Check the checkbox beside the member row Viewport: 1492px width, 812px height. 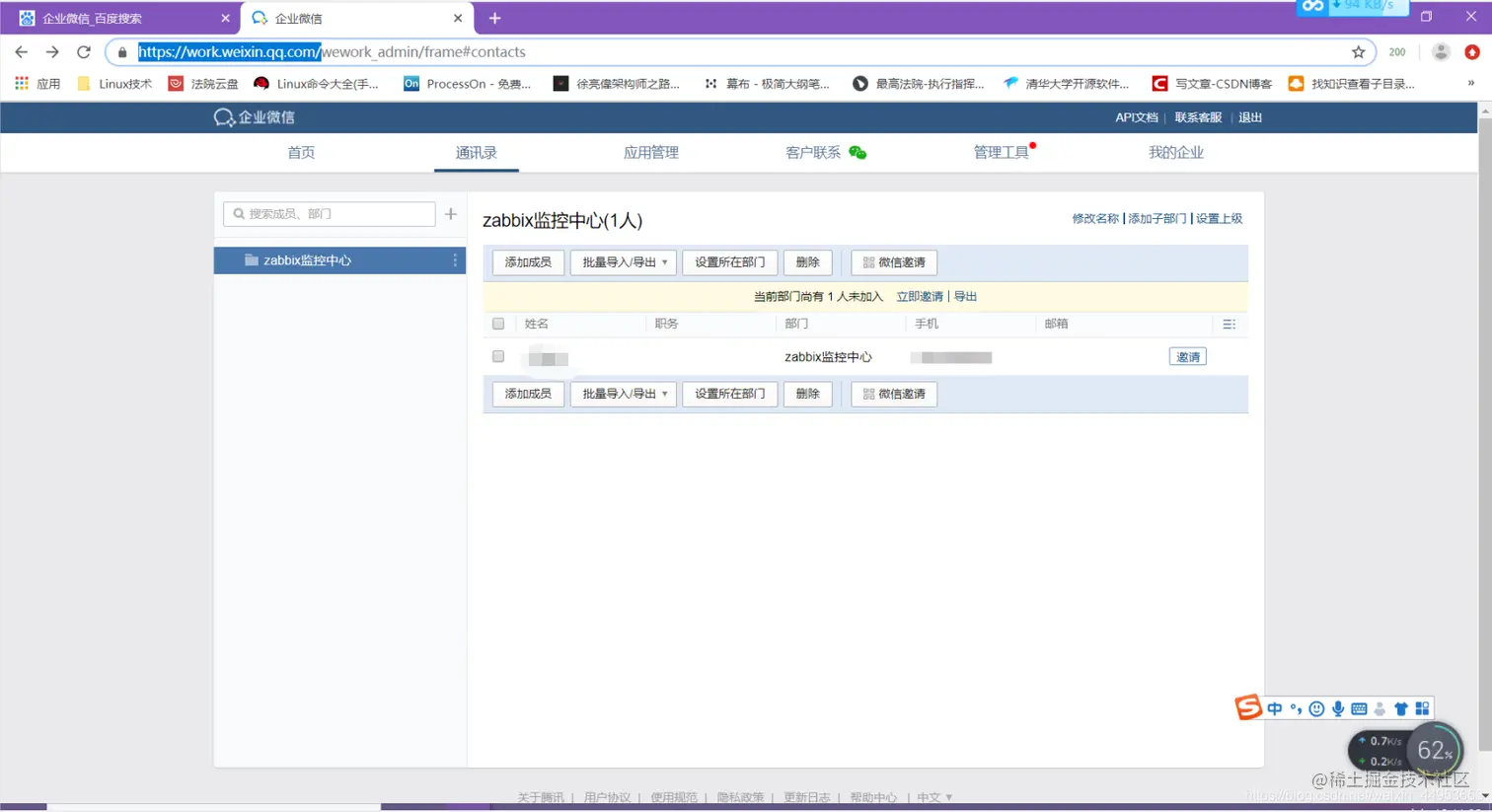coord(497,356)
